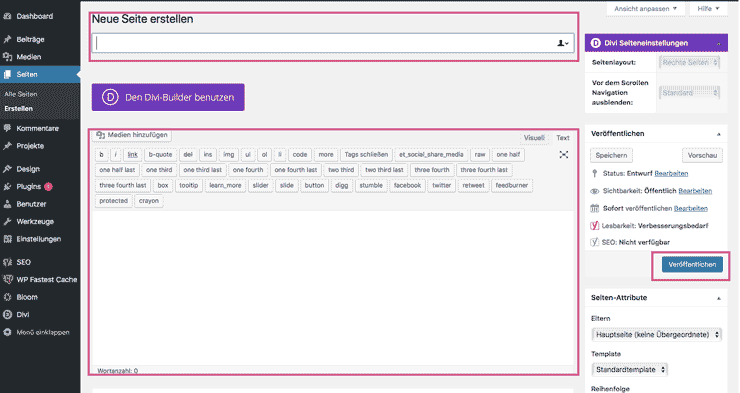Image resolution: width=740 pixels, height=393 pixels.
Task: Click the user icon in title field
Action: click(563, 43)
